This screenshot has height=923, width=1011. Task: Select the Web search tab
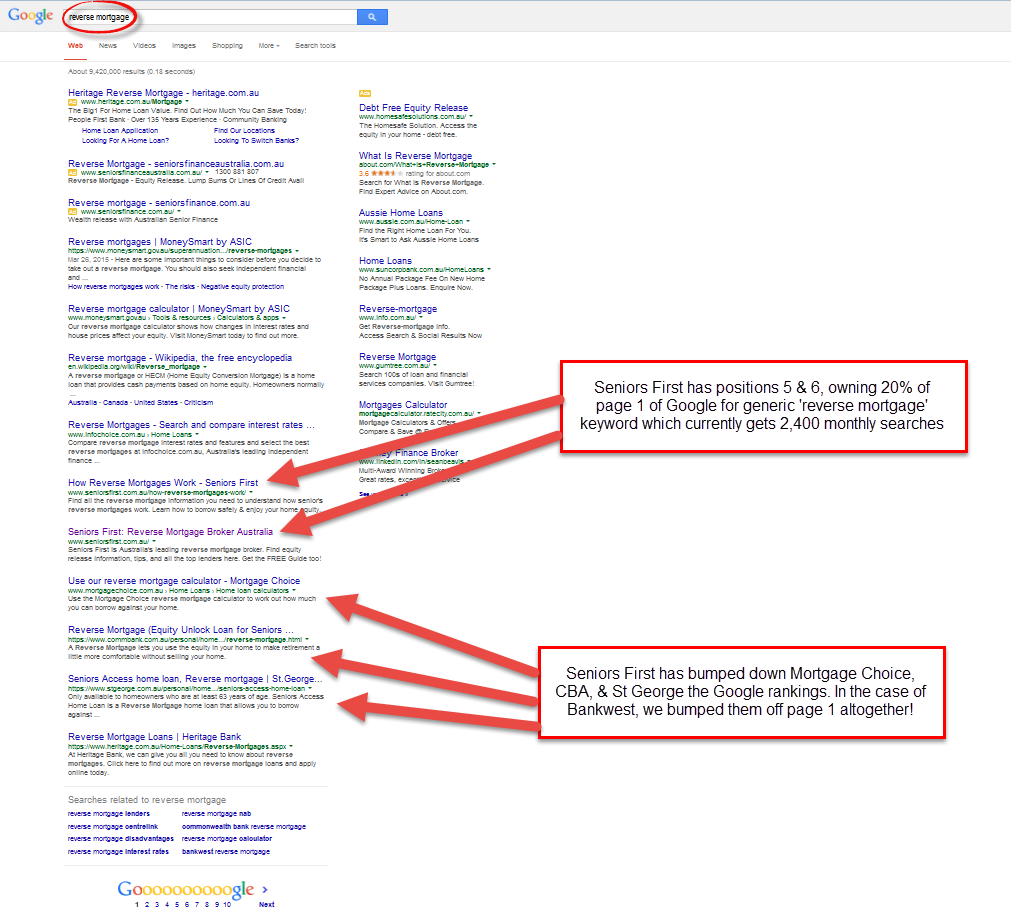pyautogui.click(x=75, y=46)
